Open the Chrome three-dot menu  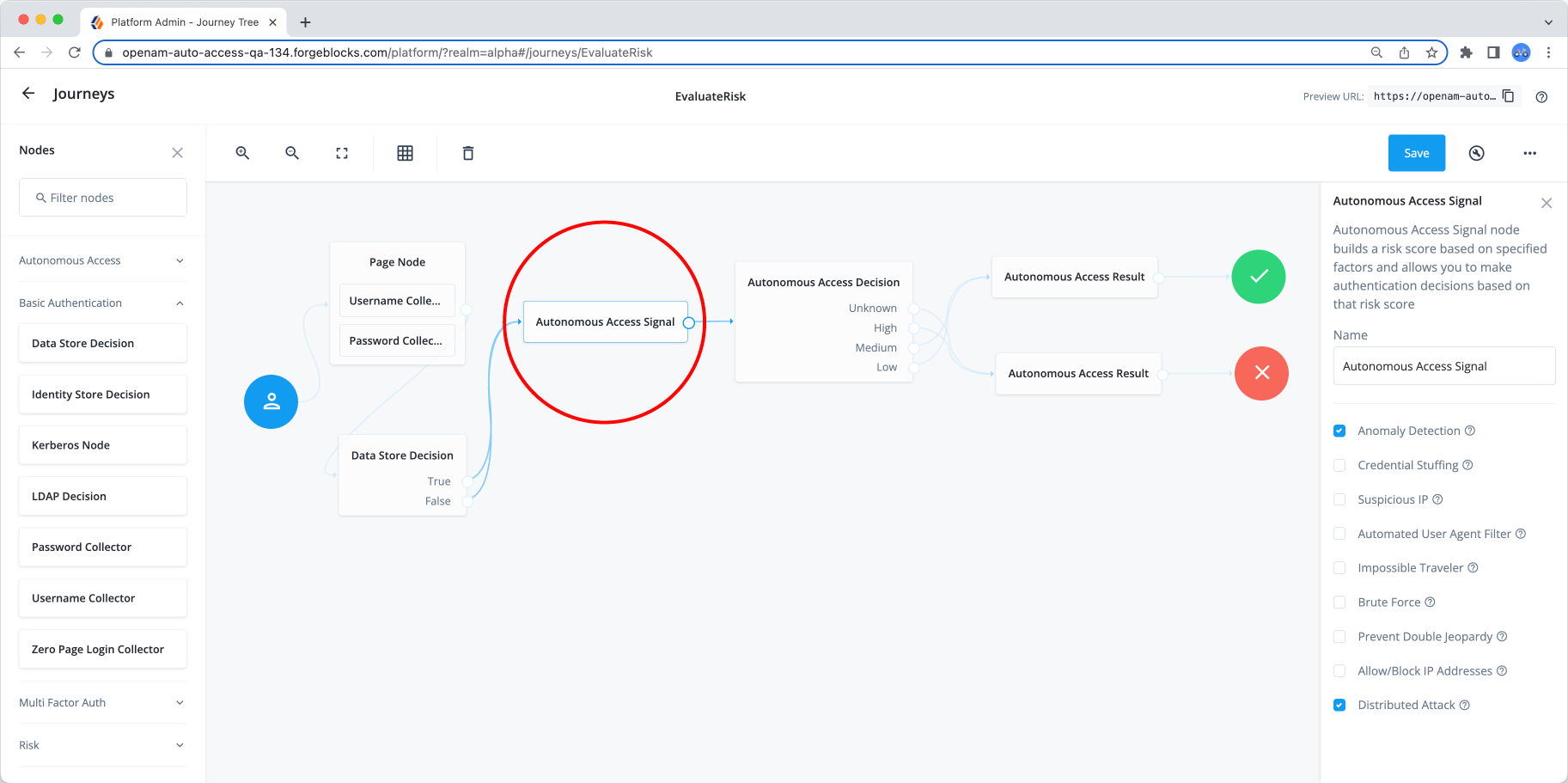point(1548,52)
